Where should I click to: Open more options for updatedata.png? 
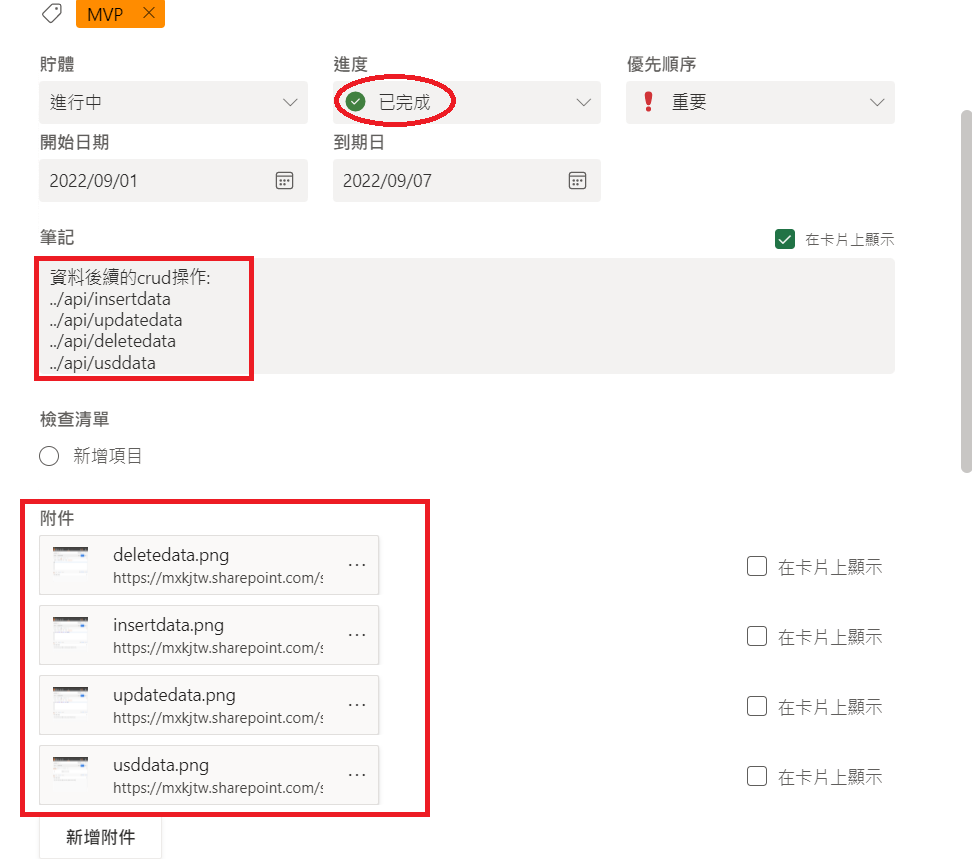pos(357,705)
